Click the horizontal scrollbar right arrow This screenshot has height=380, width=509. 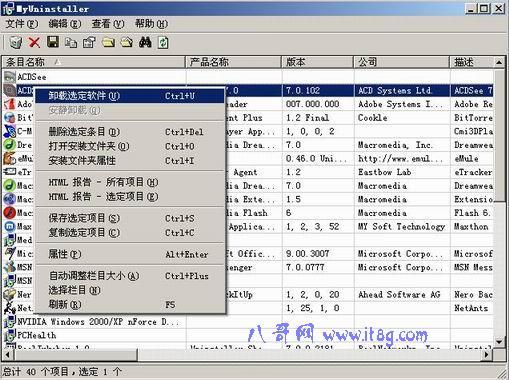coord(487,355)
